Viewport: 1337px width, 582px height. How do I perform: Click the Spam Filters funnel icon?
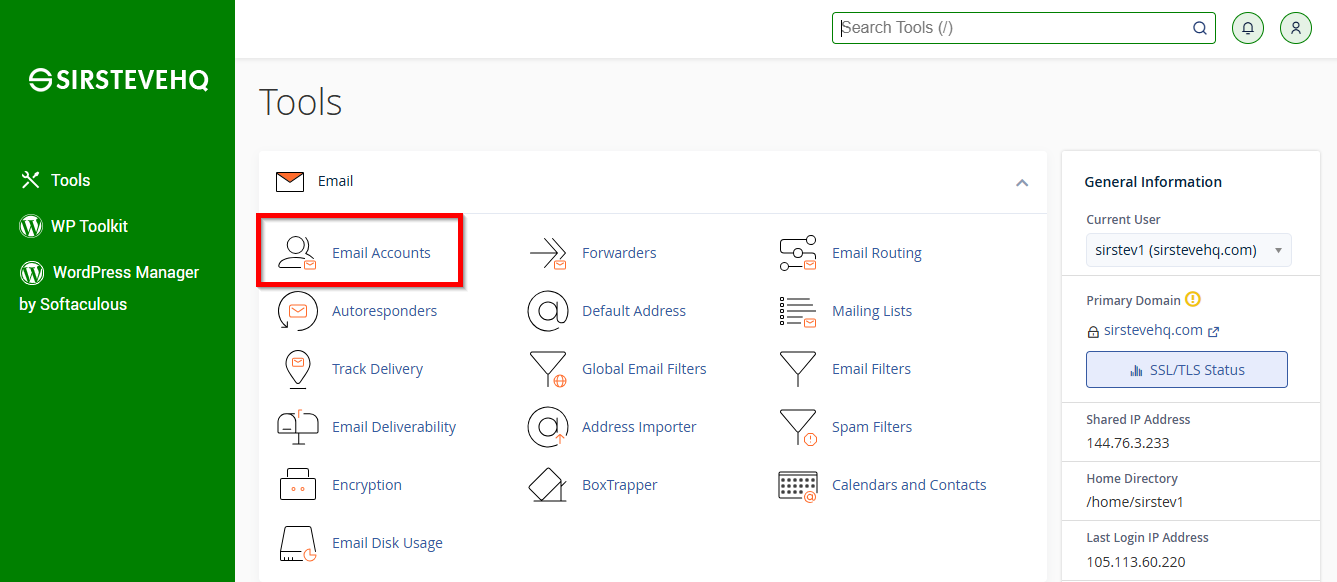coord(797,427)
